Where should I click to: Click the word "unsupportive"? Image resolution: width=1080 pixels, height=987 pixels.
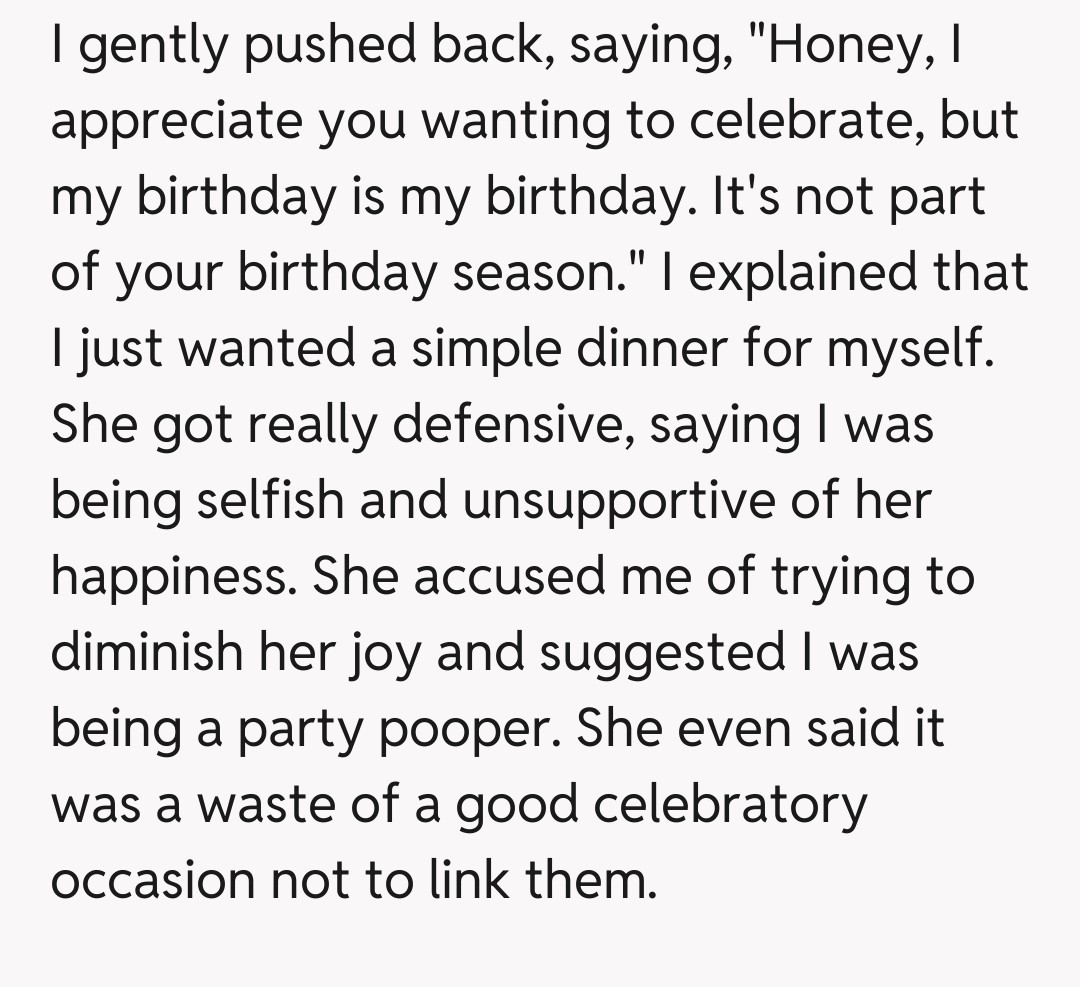(620, 500)
